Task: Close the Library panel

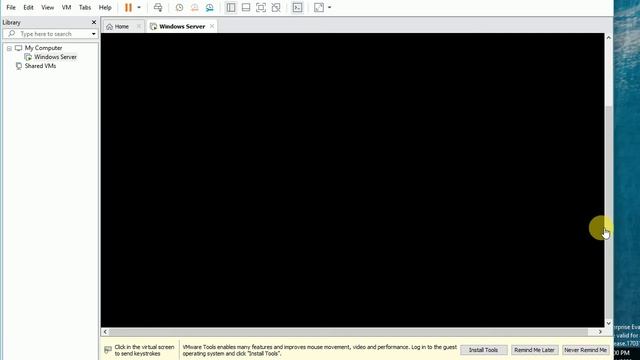Action: pos(94,22)
